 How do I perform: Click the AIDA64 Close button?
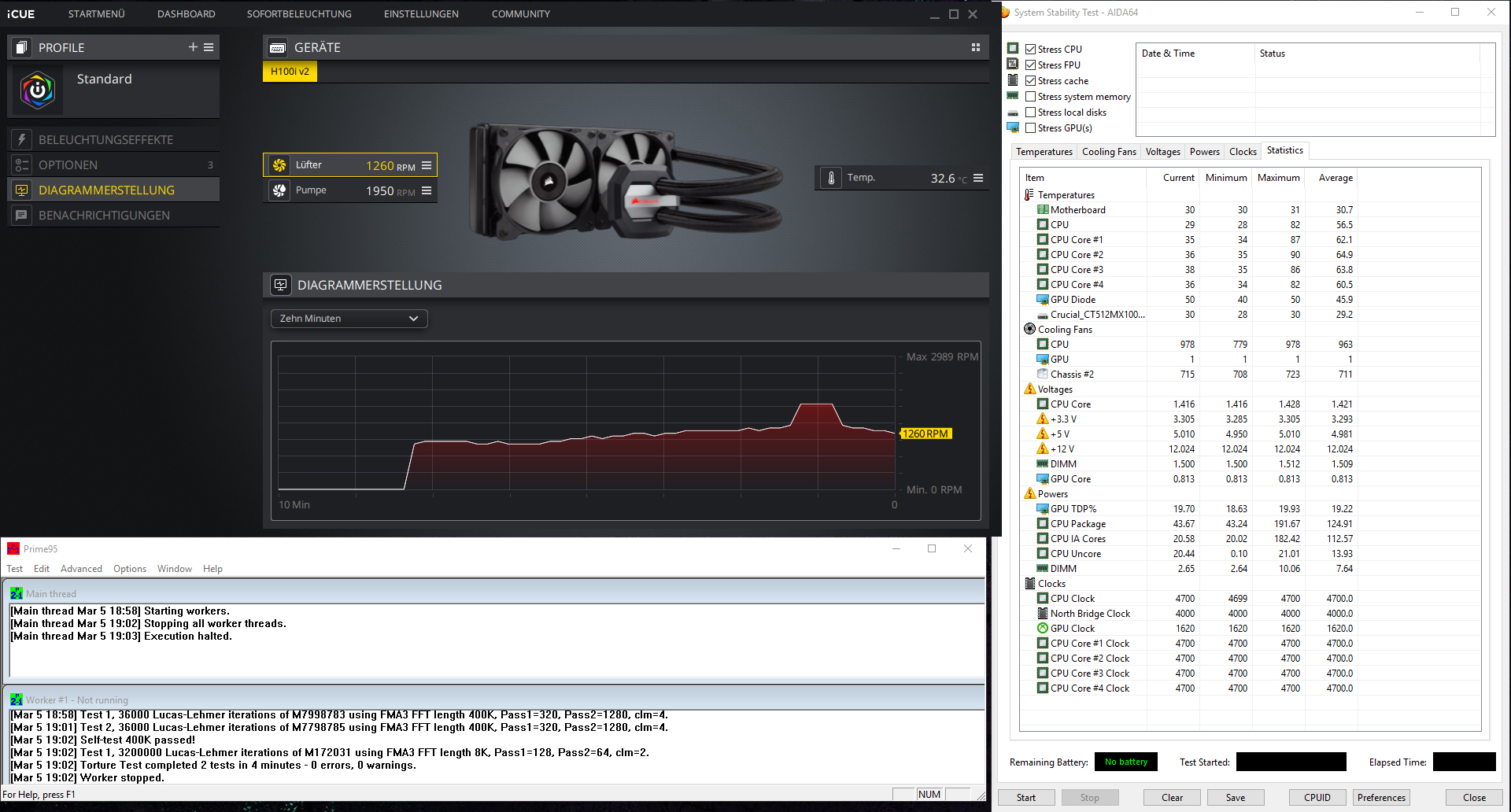(x=1474, y=797)
